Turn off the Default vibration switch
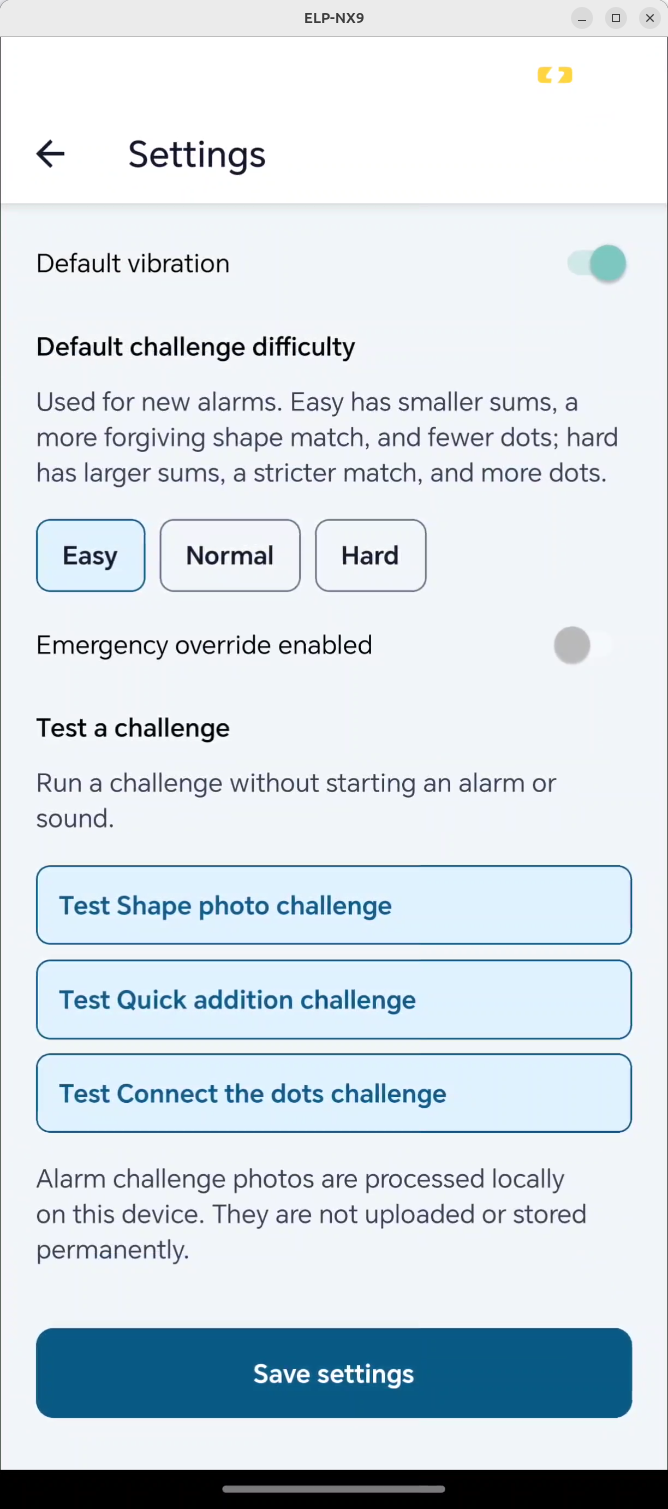This screenshot has width=668, height=1509. [598, 264]
